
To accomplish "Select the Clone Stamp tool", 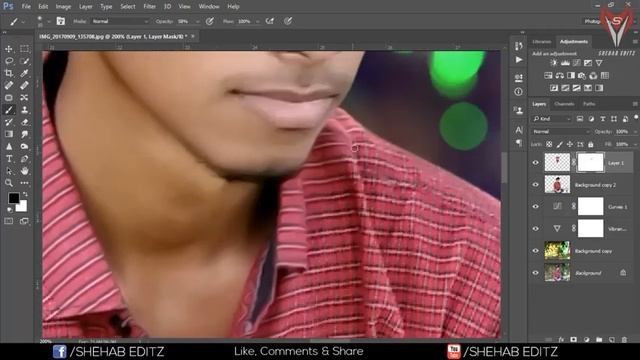I will pos(24,110).
